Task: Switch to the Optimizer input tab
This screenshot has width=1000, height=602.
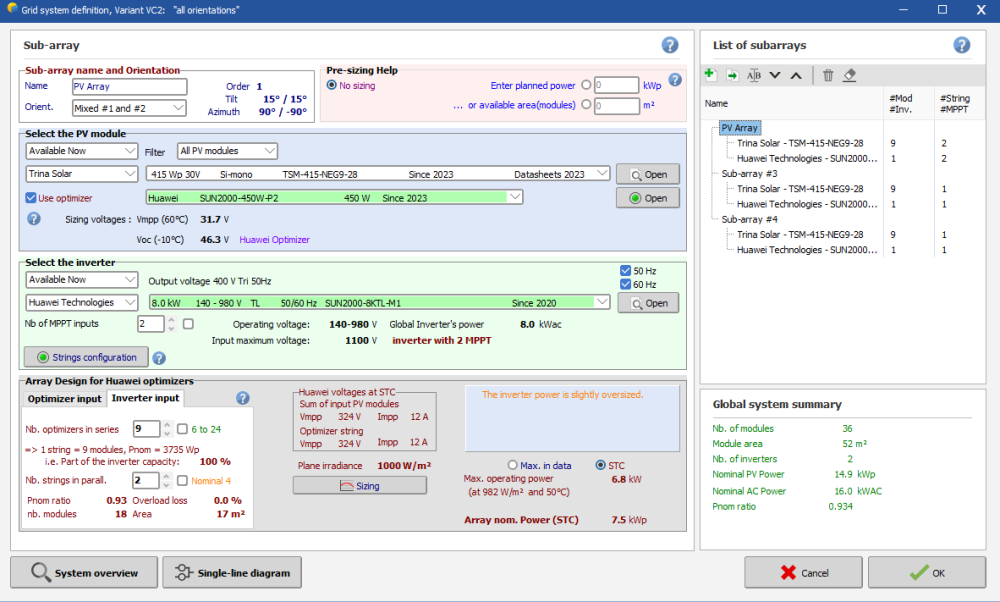Action: coord(64,398)
